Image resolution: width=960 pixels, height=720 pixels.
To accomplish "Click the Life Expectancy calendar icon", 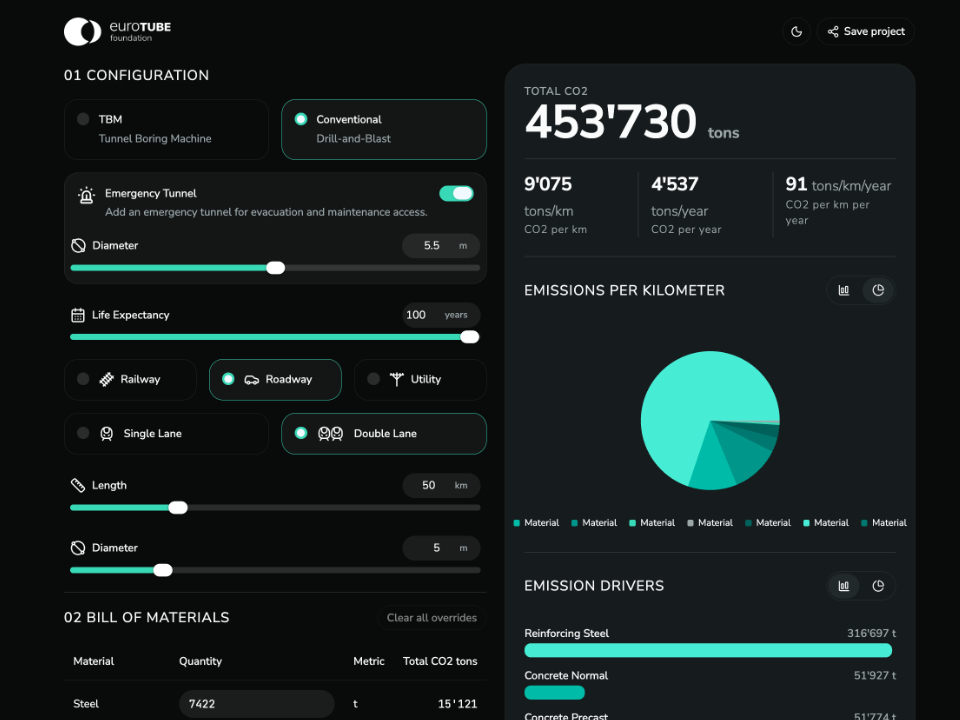I will (78, 315).
